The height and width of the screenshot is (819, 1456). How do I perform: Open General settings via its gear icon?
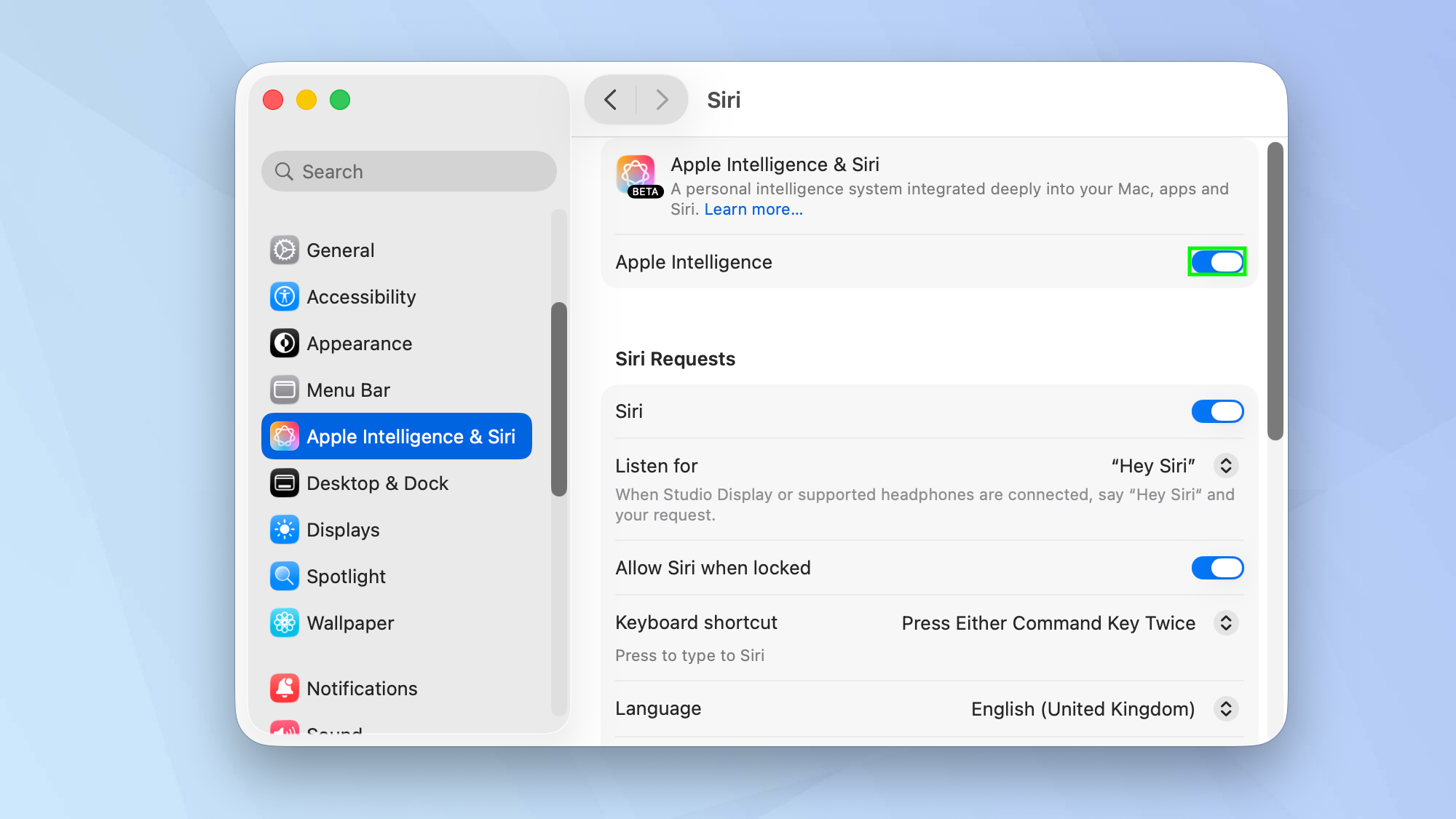pos(284,250)
